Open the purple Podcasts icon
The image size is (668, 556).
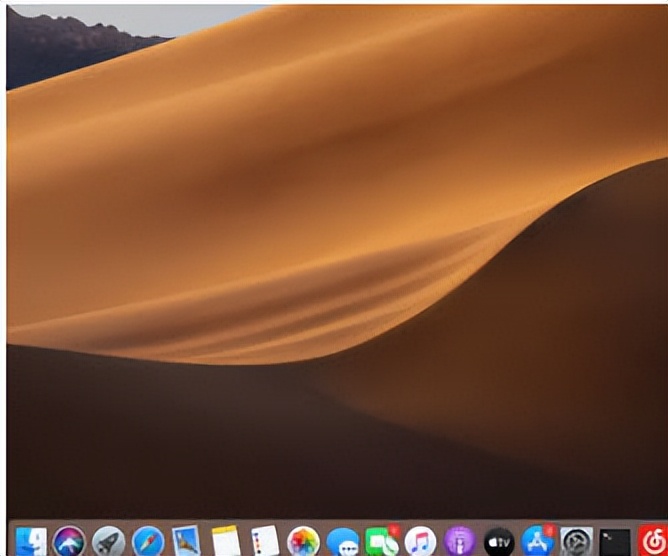click(460, 542)
